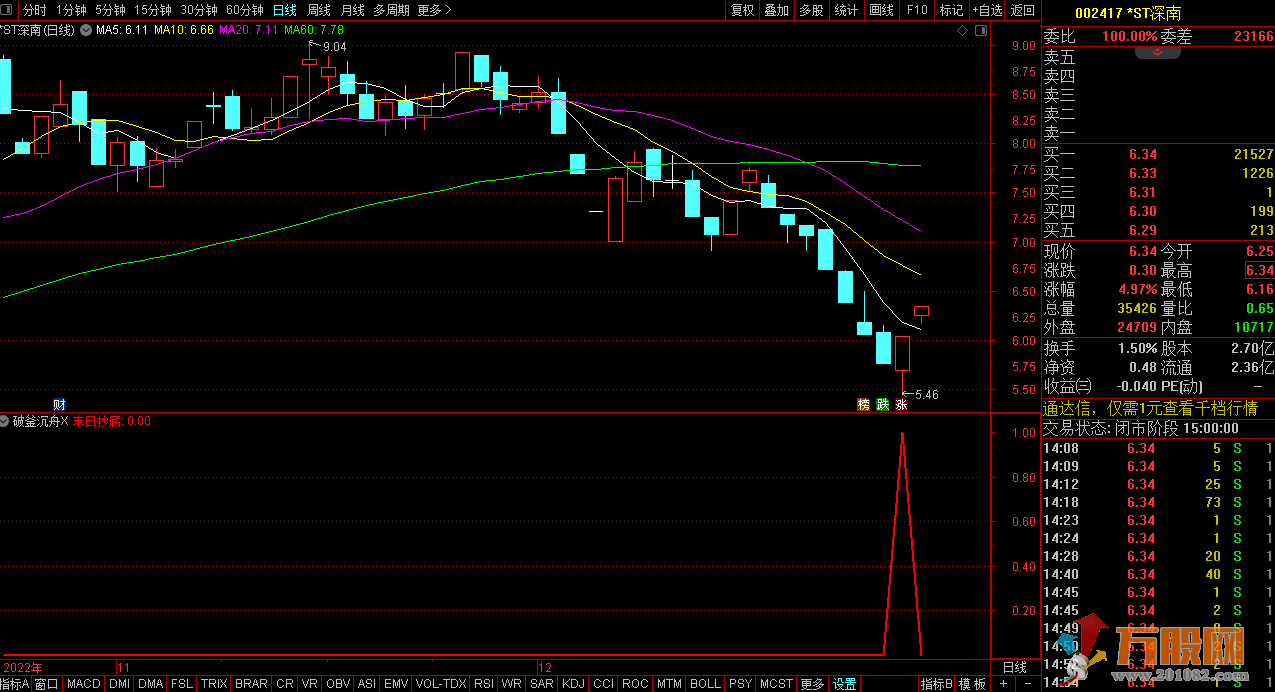Select the DMI indicator tab
Viewport: 1275px width, 692px height.
point(119,684)
